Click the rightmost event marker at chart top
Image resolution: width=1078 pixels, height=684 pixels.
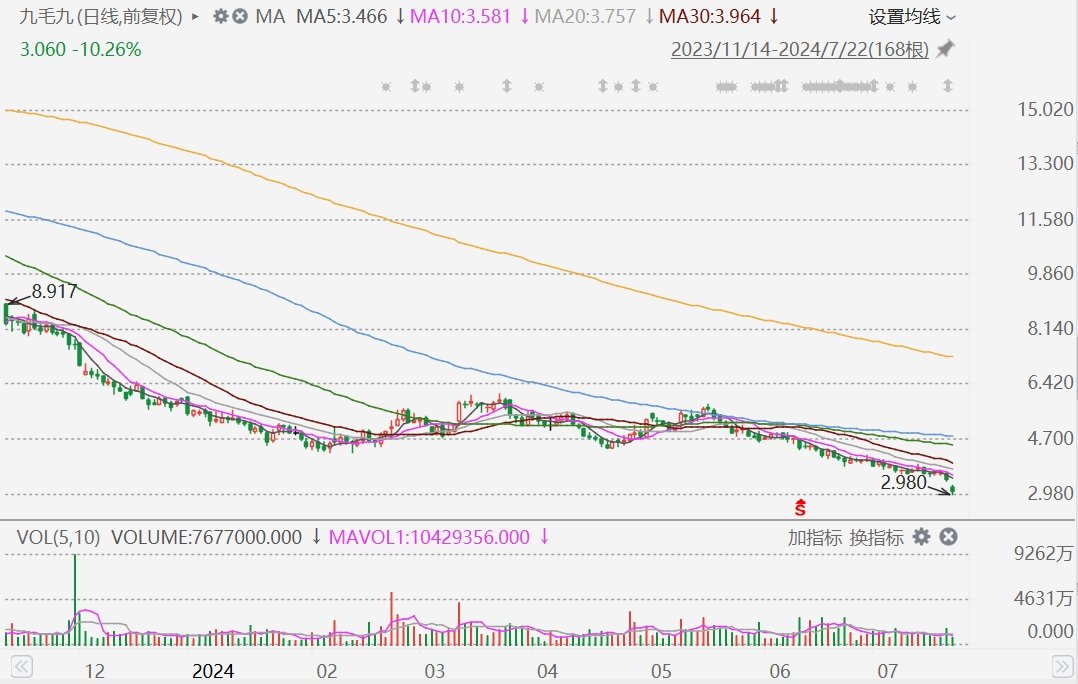coord(947,87)
